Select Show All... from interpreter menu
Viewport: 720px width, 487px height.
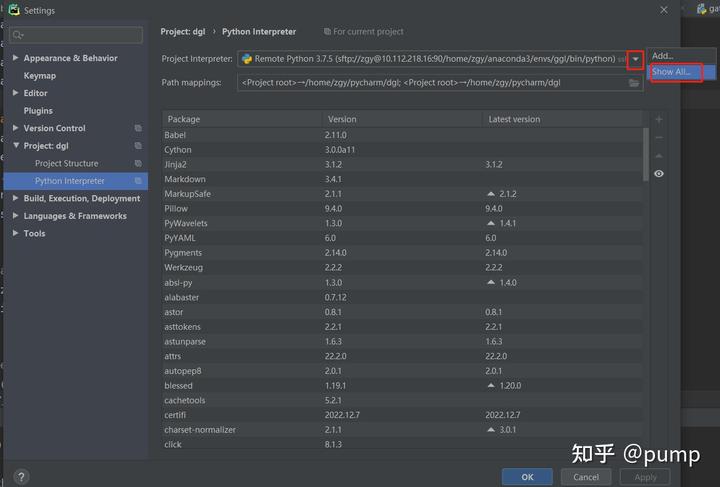point(681,72)
